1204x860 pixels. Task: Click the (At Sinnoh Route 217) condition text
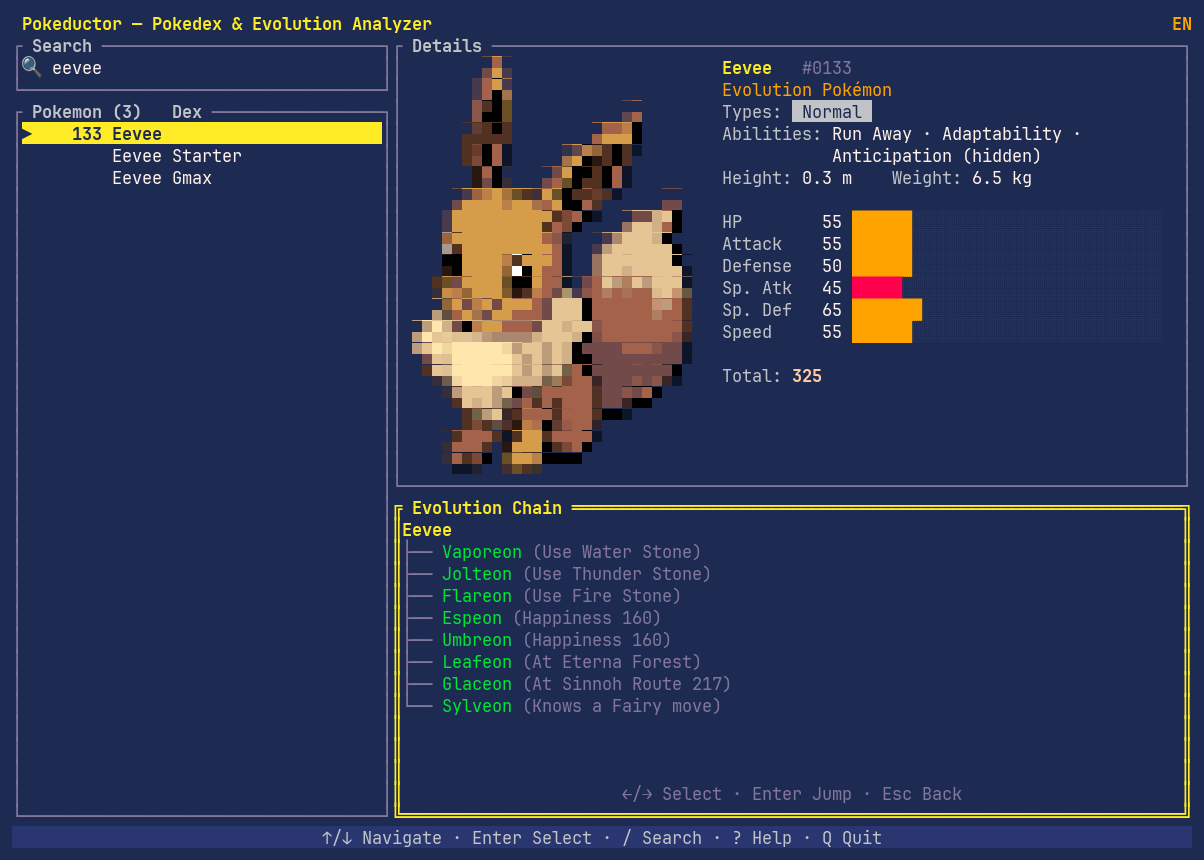(627, 684)
